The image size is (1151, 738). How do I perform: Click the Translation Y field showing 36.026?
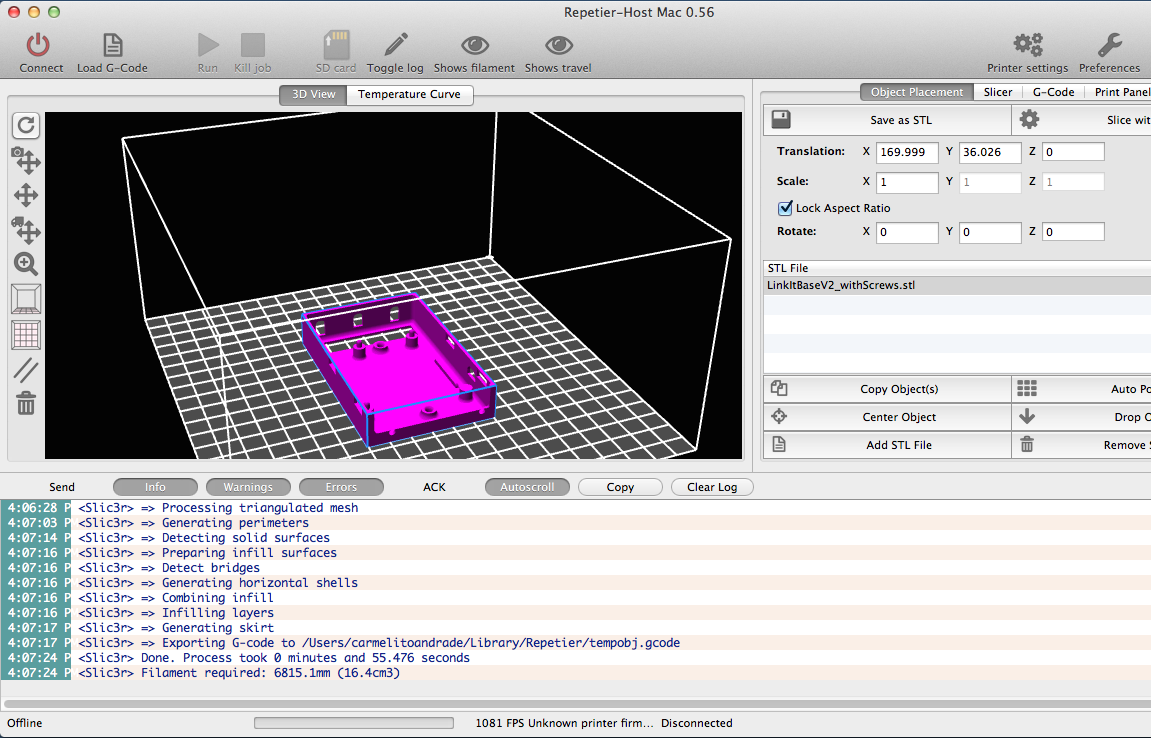click(x=990, y=152)
